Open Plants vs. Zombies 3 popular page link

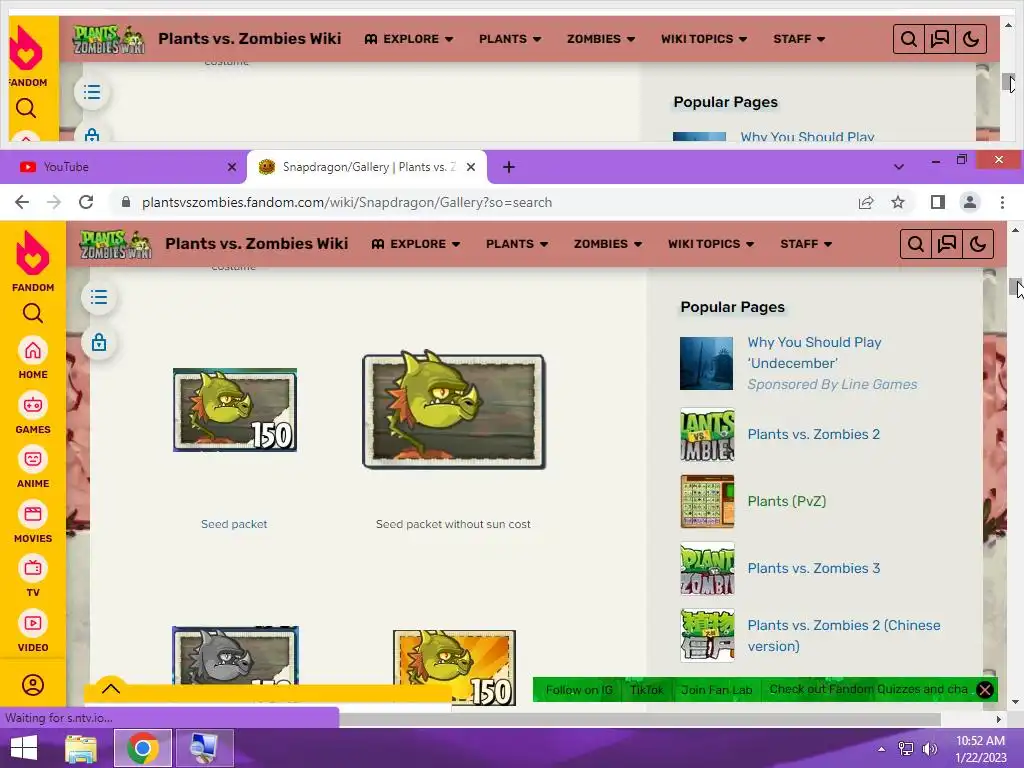point(814,568)
